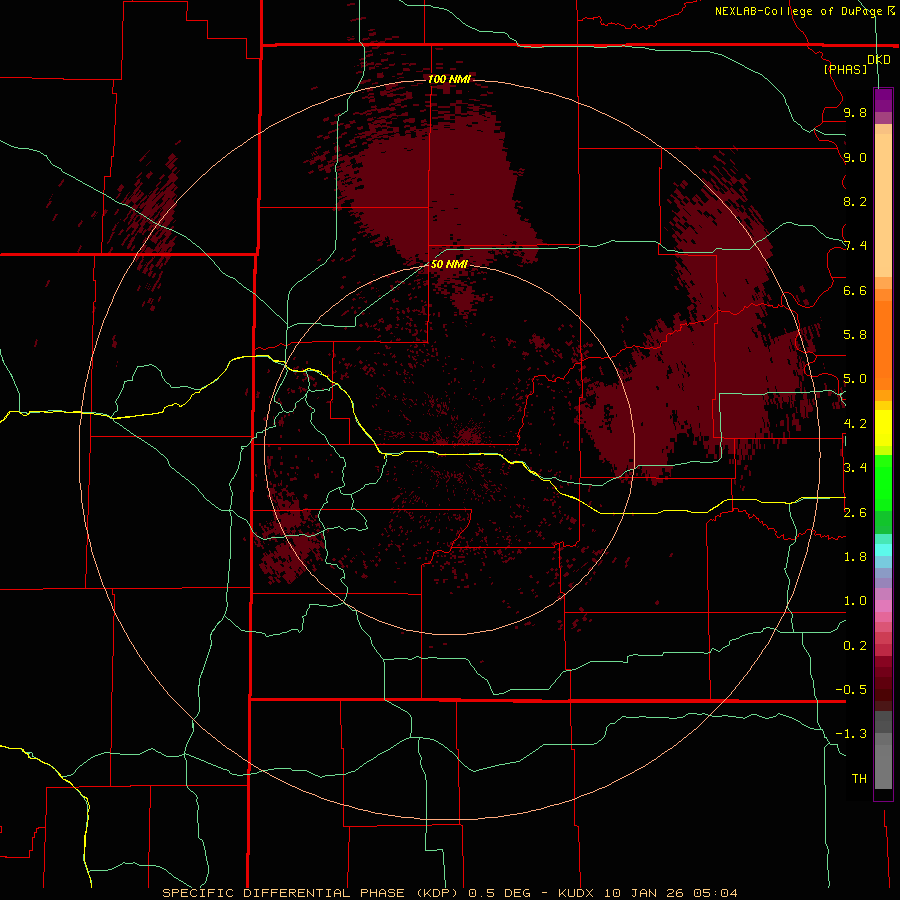Pick the cyan swatch beside 1.8
The width and height of the screenshot is (900, 900).
pos(883,550)
